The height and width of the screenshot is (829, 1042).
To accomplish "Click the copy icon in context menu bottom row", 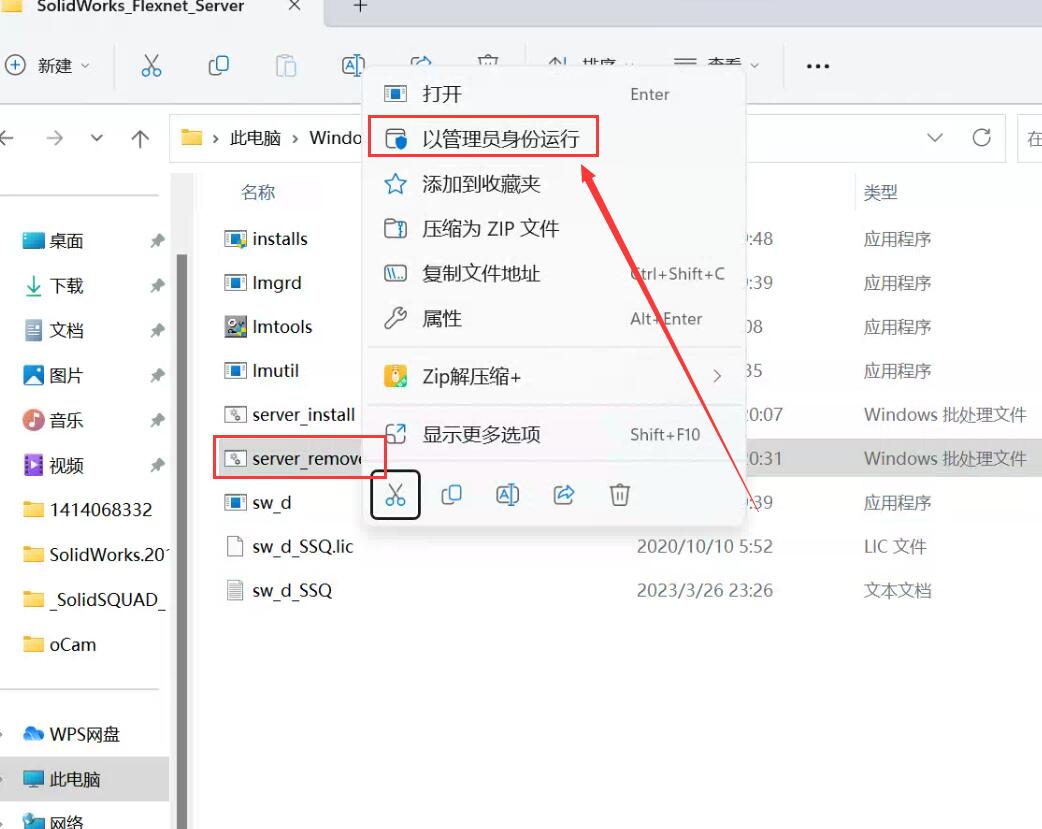I will coord(451,495).
